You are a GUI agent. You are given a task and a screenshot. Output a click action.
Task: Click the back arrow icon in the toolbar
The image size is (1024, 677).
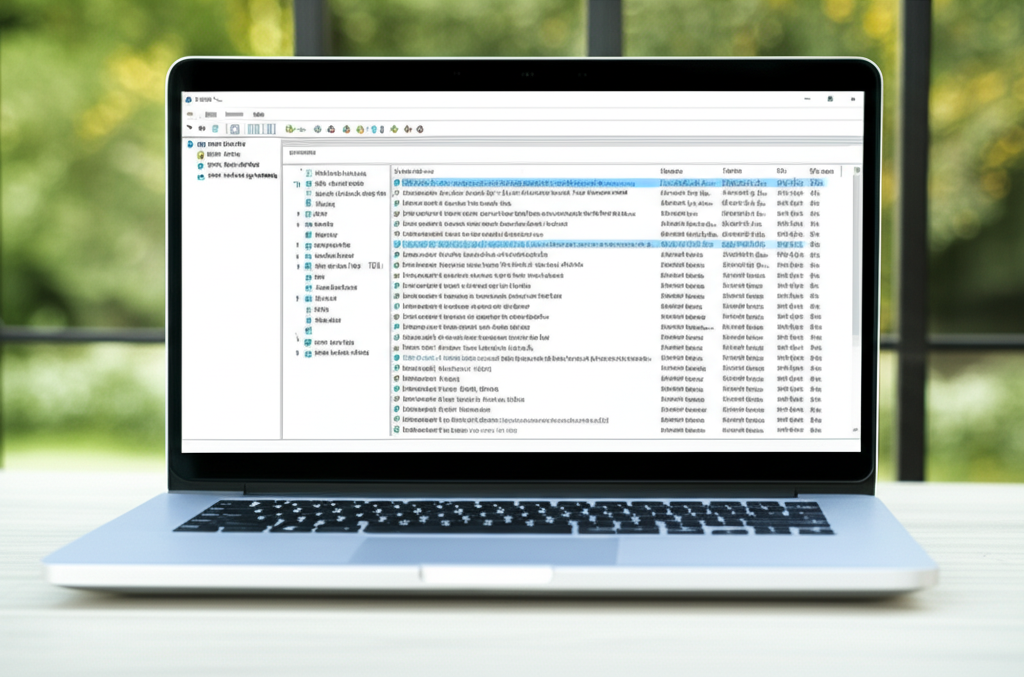click(189, 129)
